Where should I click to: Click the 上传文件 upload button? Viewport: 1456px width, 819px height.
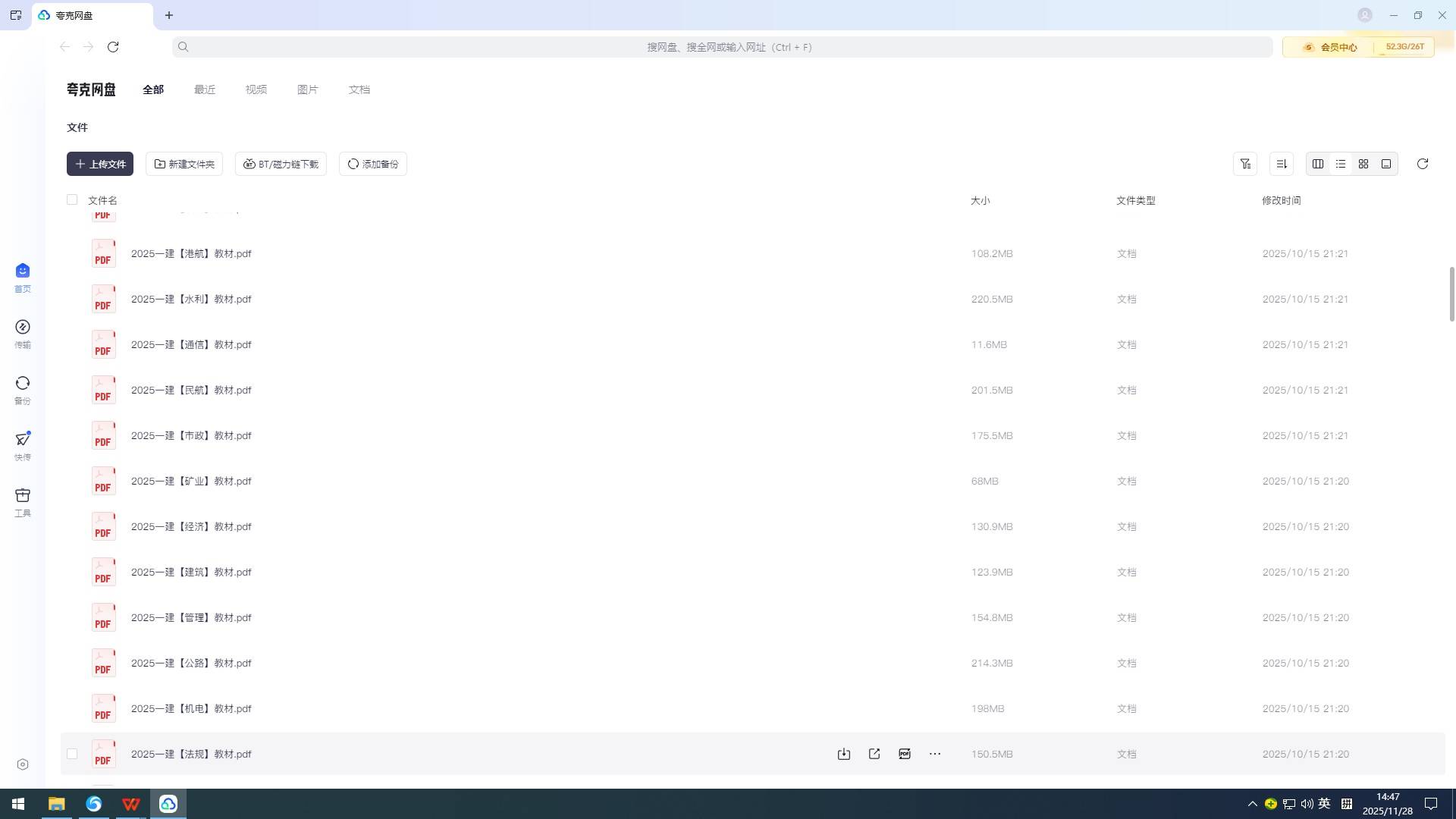(x=100, y=164)
